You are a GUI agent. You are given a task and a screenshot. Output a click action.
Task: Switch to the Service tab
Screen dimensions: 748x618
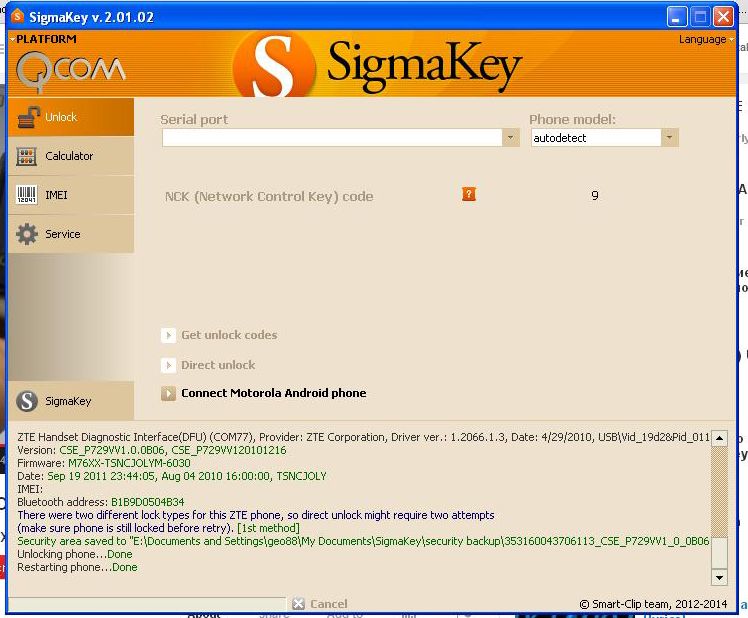(x=63, y=234)
